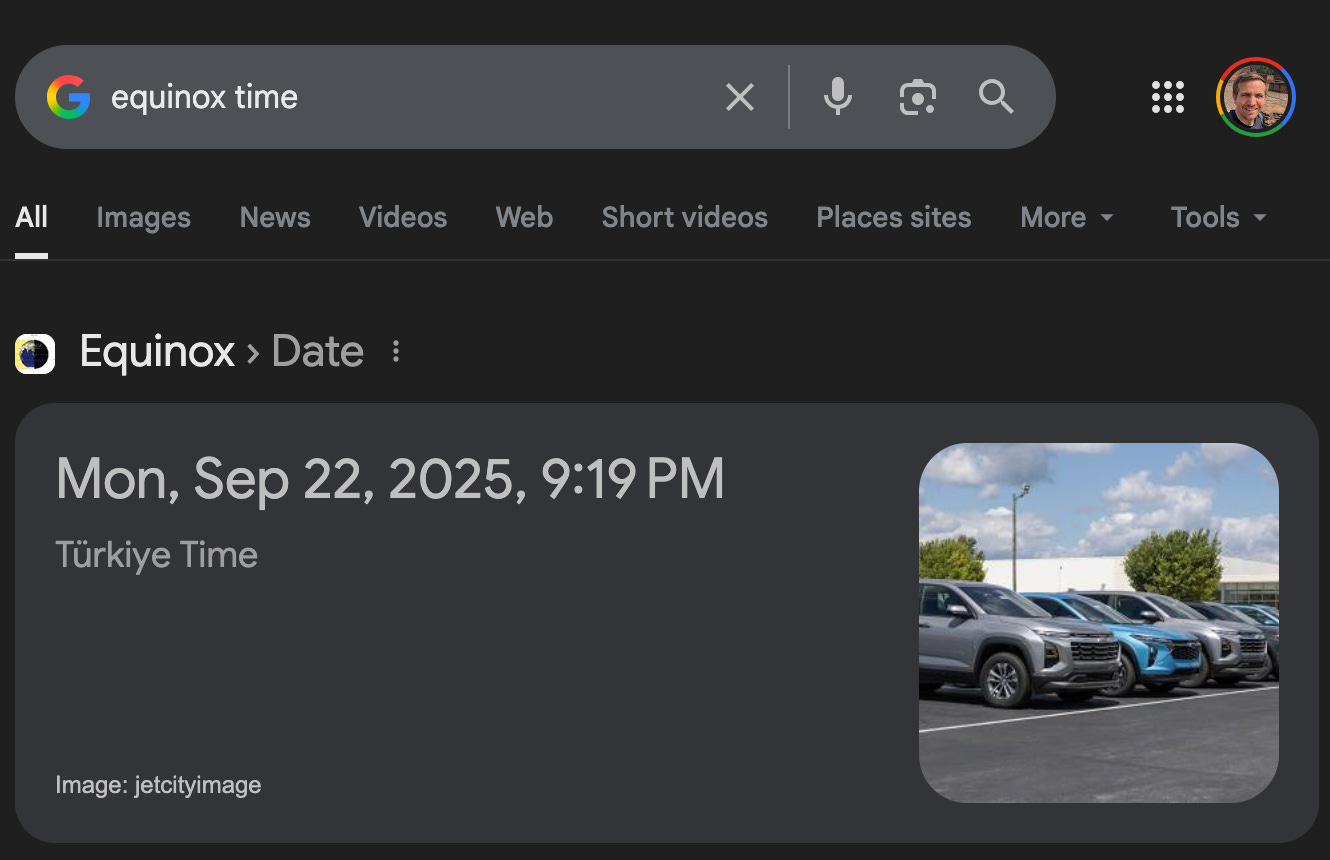The width and height of the screenshot is (1330, 860).
Task: Expand the Tools dropdown
Action: point(1219,217)
